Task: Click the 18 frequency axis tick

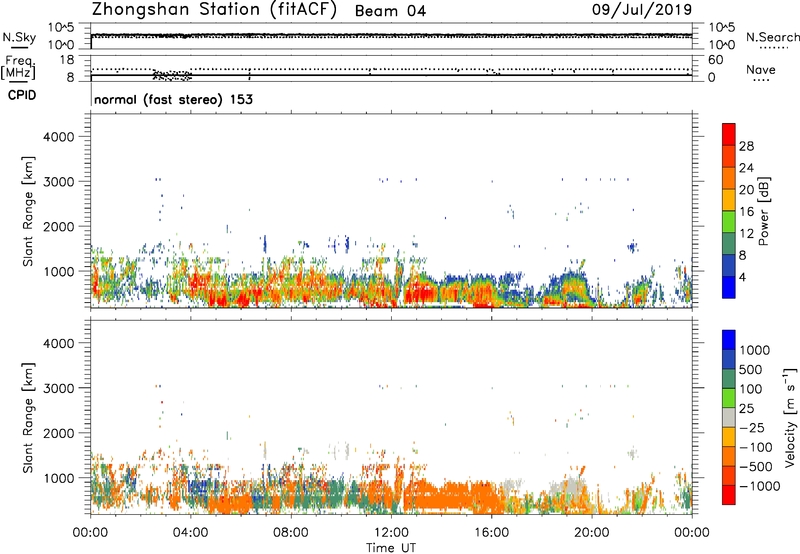Action: click(67, 60)
